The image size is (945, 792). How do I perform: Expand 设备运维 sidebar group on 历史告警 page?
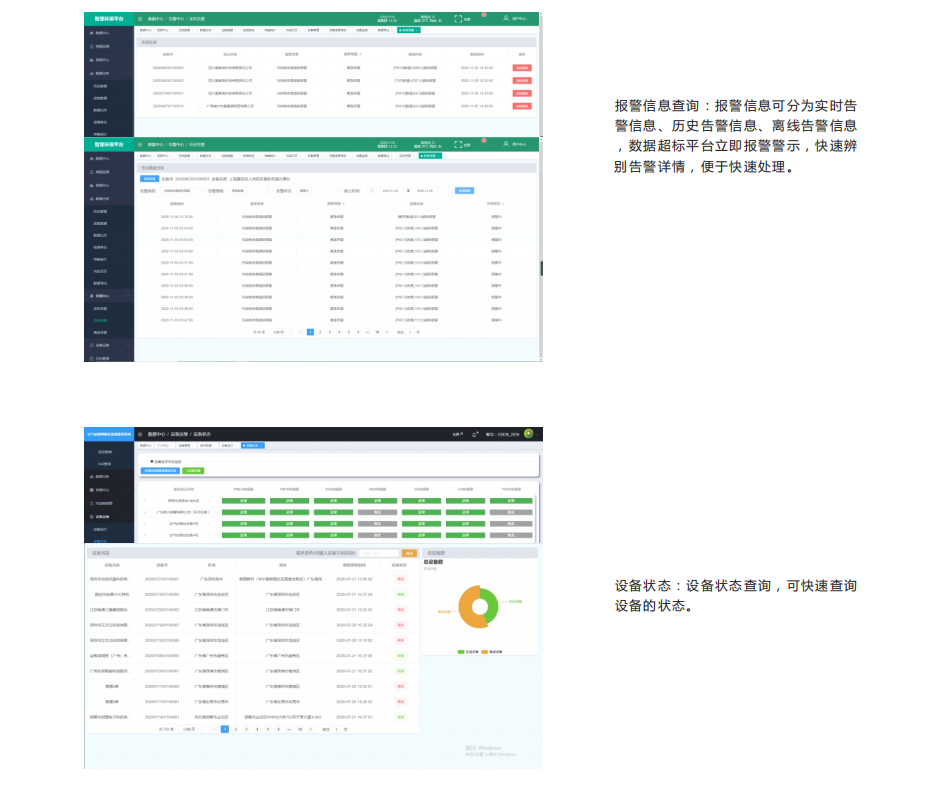109,345
